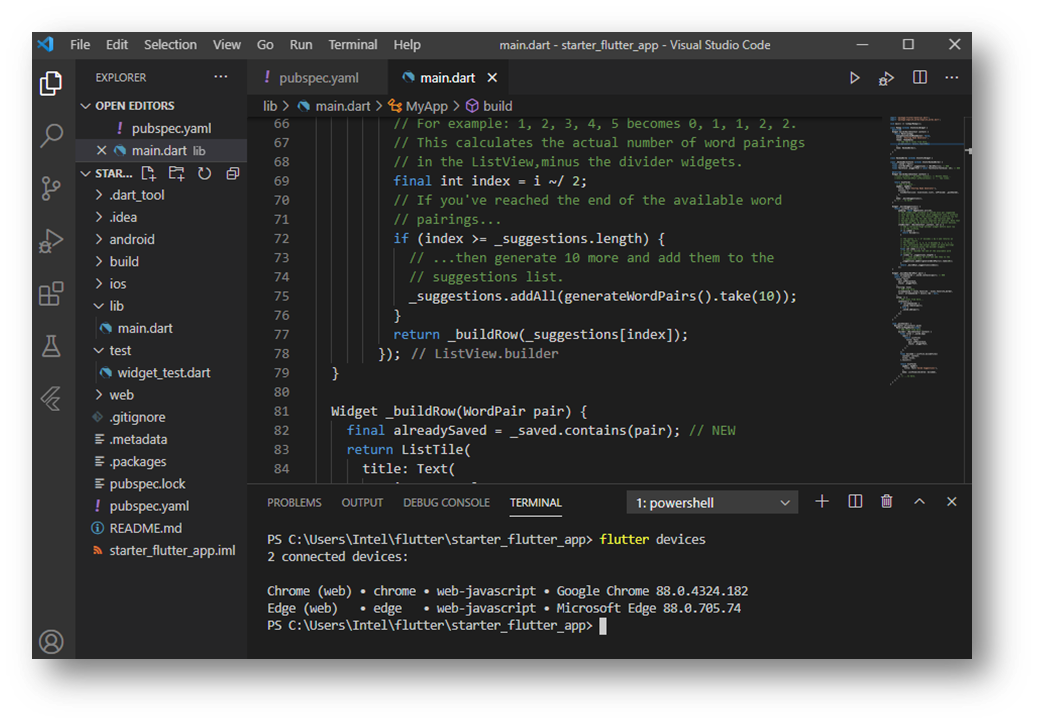Split the editor to the right
The image size is (1037, 724).
click(x=919, y=77)
